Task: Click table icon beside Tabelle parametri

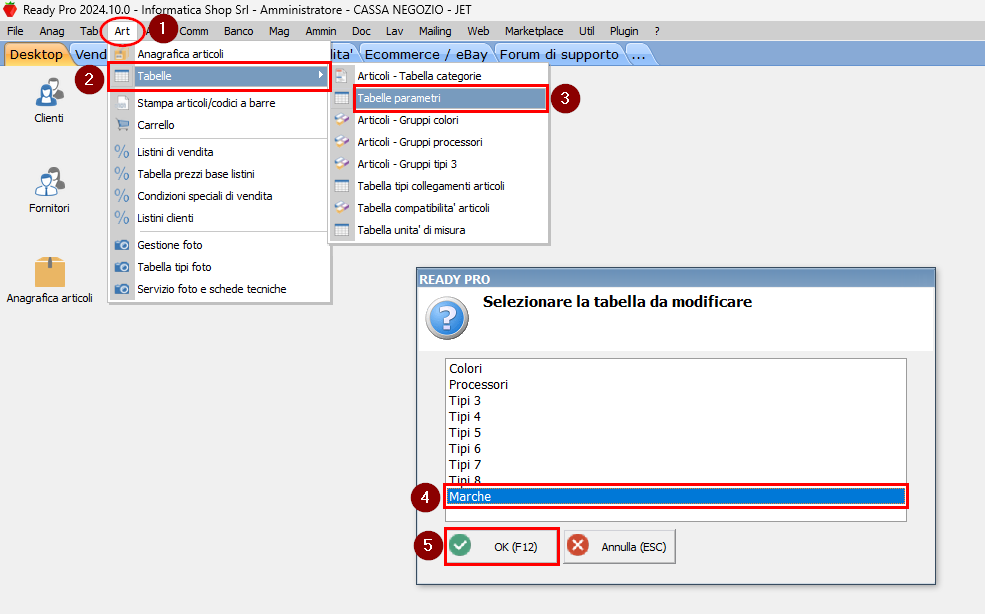Action: click(342, 98)
